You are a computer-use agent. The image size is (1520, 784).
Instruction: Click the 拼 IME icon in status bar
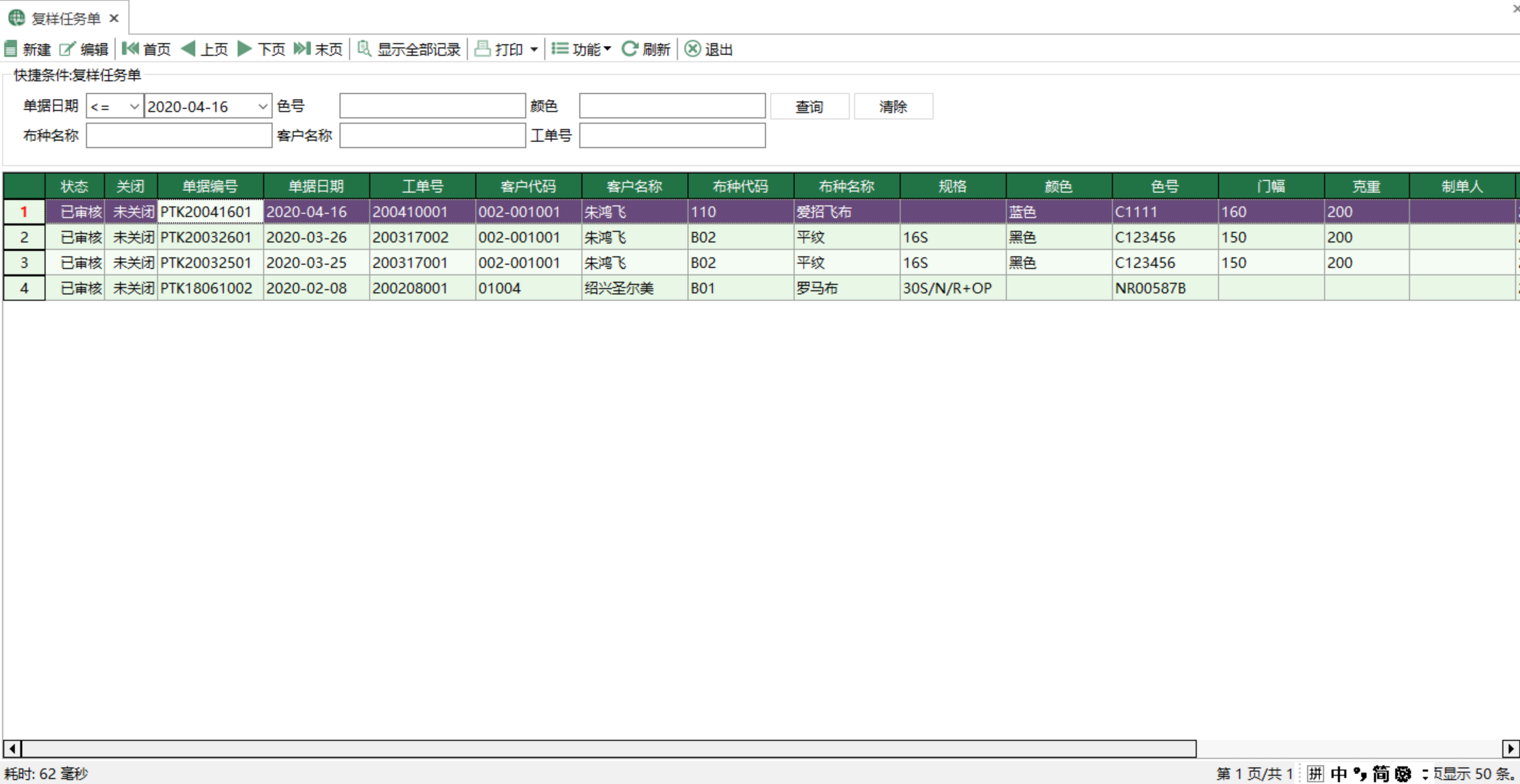tap(1315, 774)
